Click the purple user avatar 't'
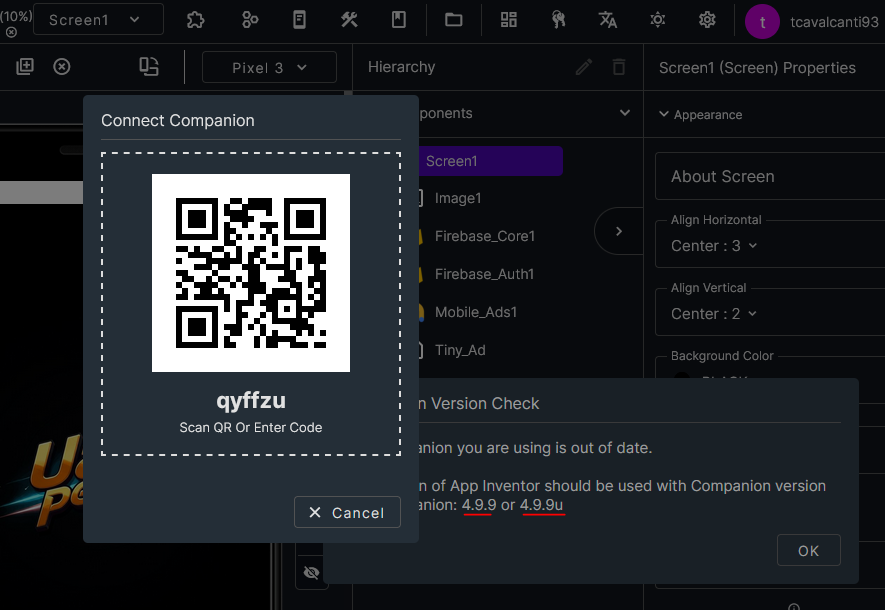The width and height of the screenshot is (885, 610). coord(763,22)
